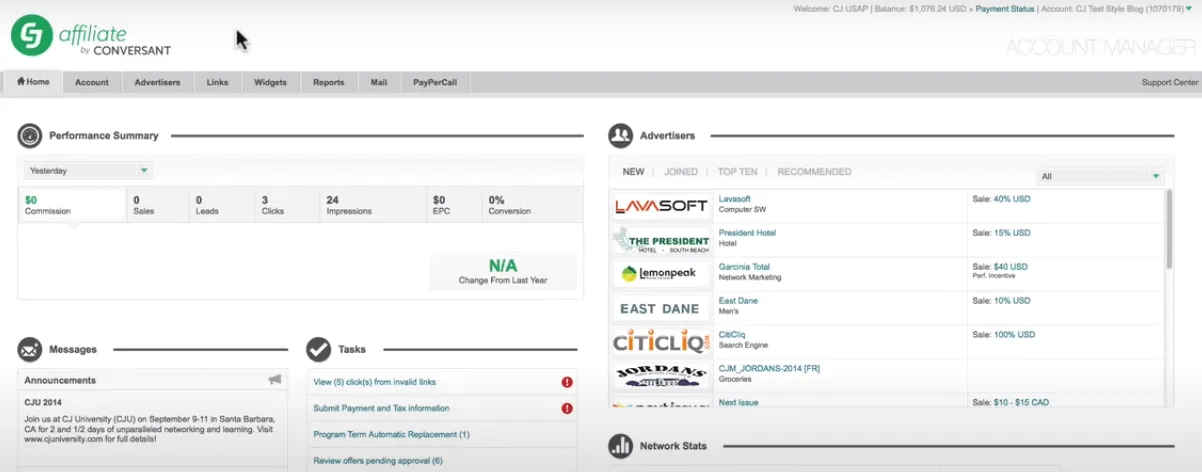Image resolution: width=1202 pixels, height=472 pixels.
Task: Click red alert icon beside Payment and Tax task
Action: pos(567,408)
